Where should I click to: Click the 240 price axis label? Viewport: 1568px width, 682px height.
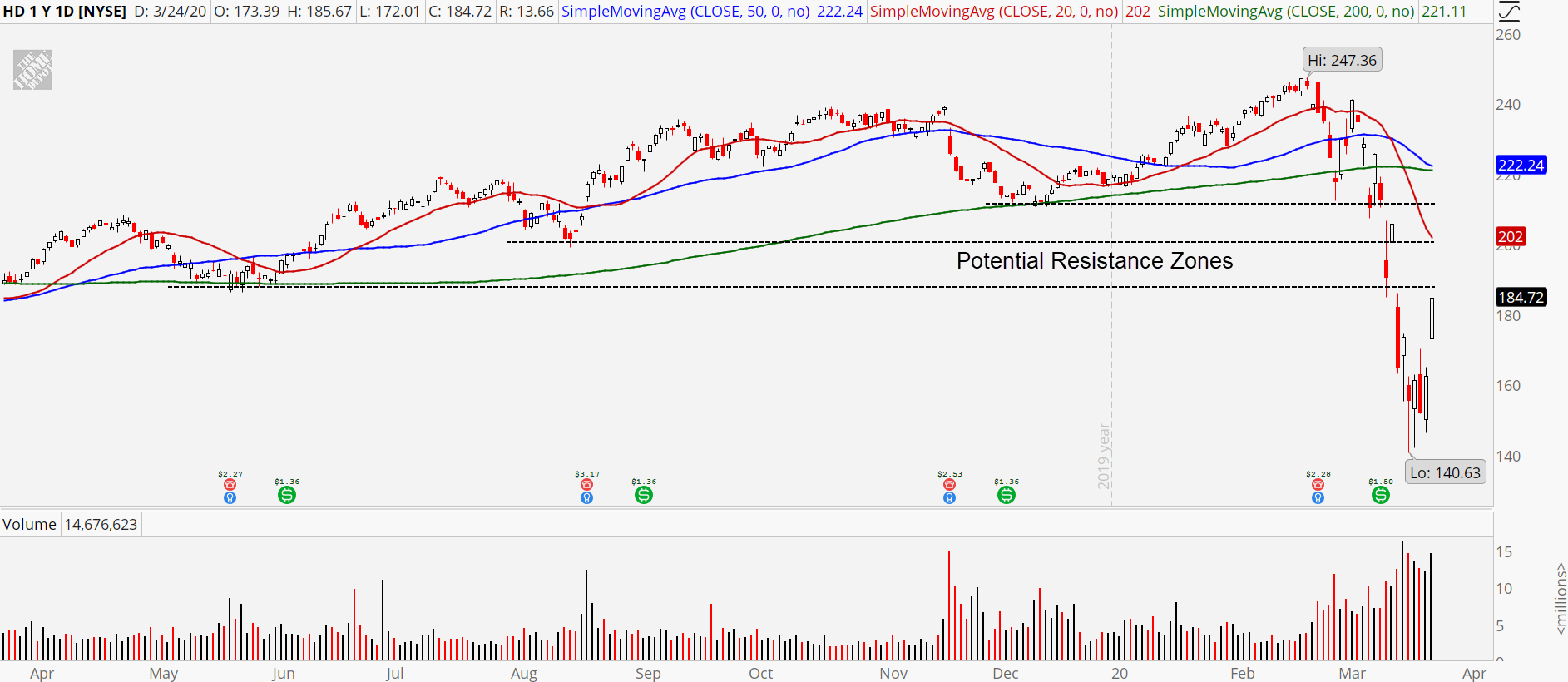(x=1508, y=105)
